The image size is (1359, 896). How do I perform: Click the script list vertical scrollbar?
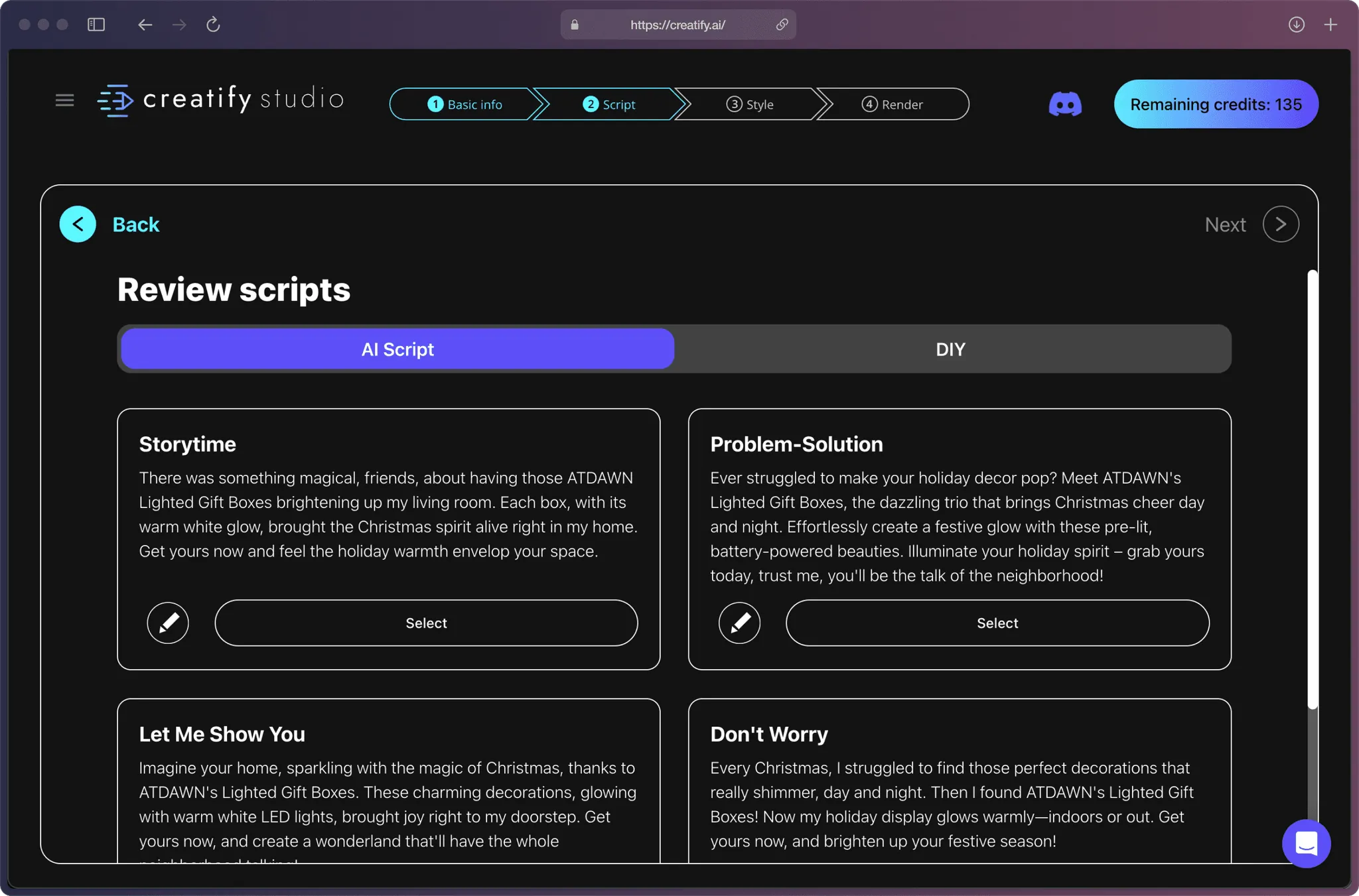click(x=1312, y=489)
